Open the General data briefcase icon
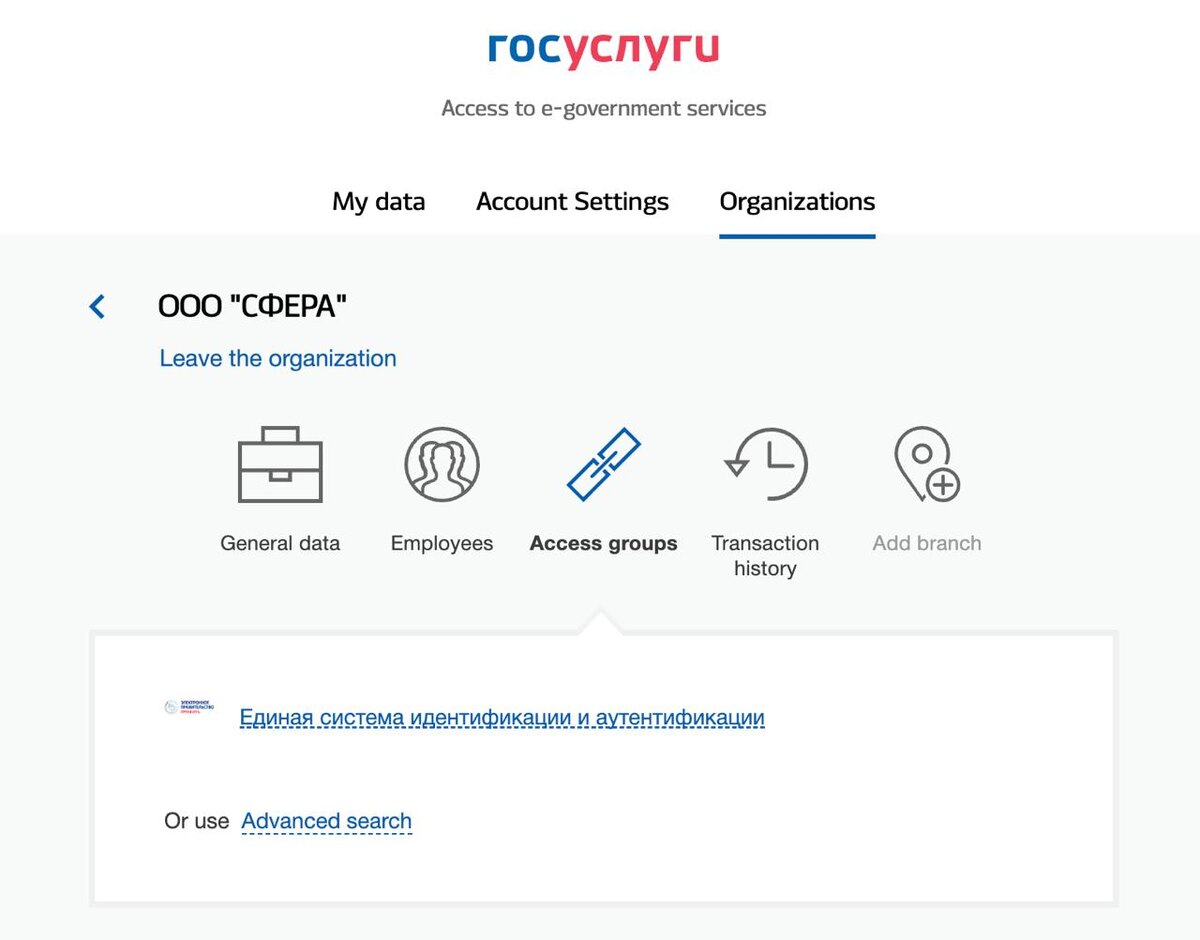Viewport: 1200px width, 940px height. (280, 464)
